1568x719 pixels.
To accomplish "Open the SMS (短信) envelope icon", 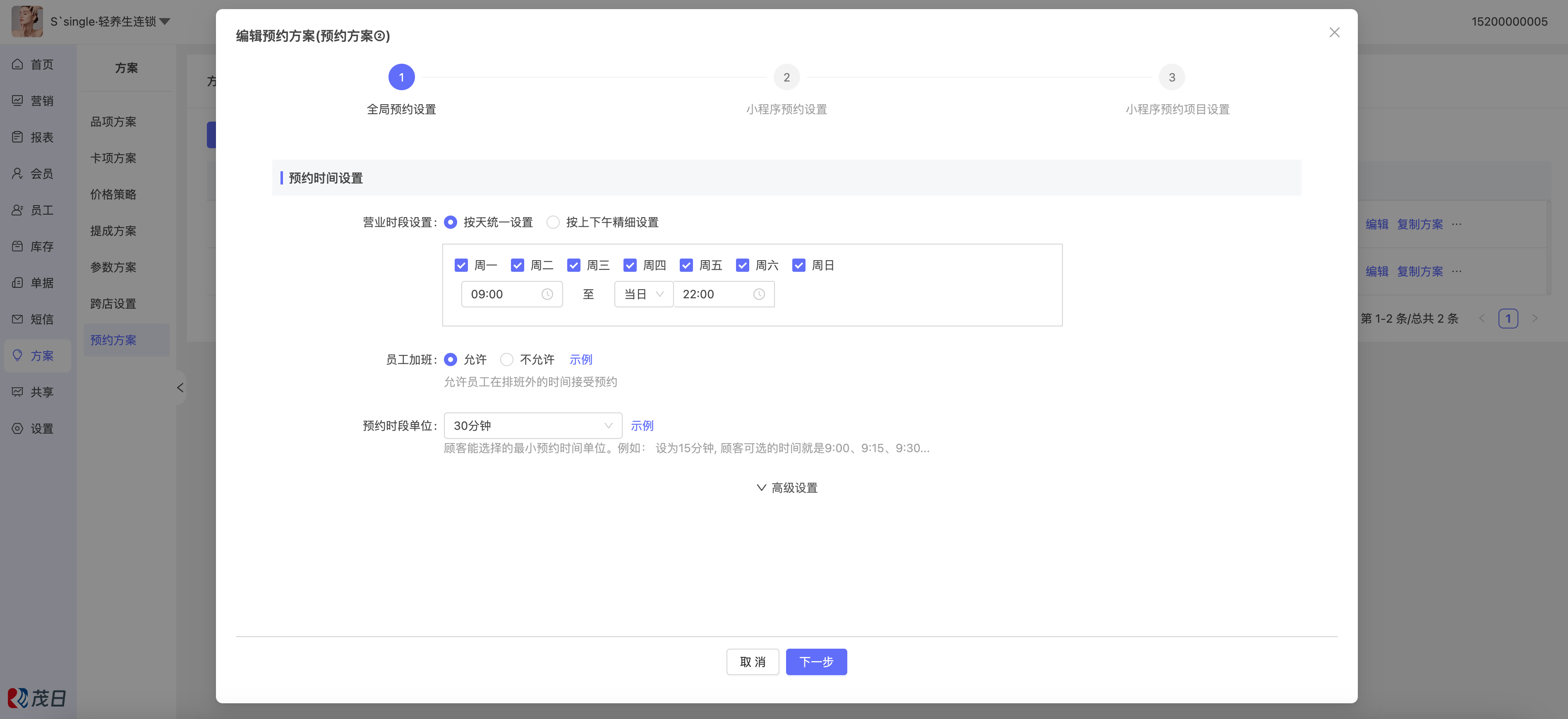I will point(18,319).
